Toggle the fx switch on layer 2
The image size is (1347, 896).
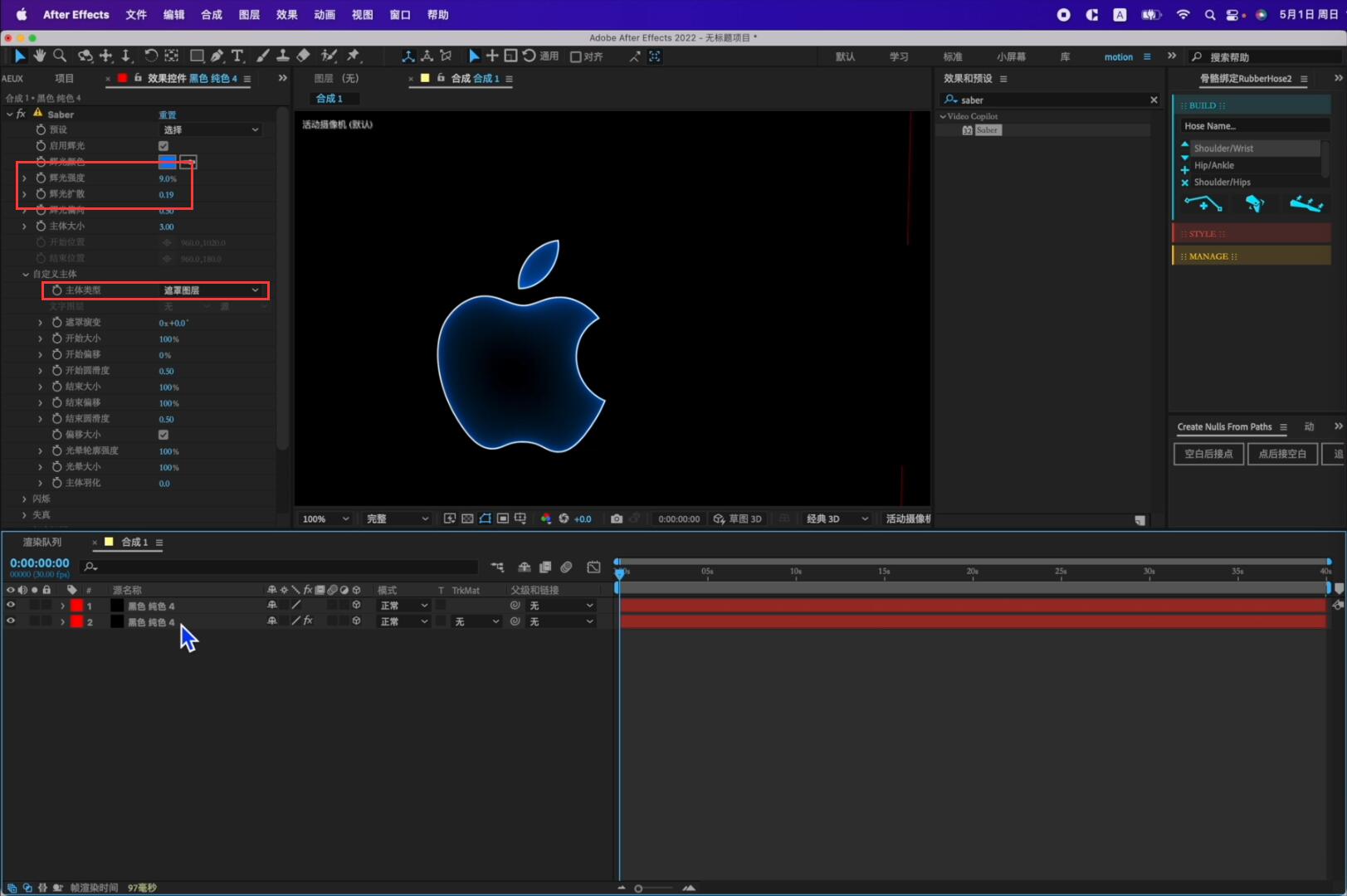pyautogui.click(x=308, y=621)
